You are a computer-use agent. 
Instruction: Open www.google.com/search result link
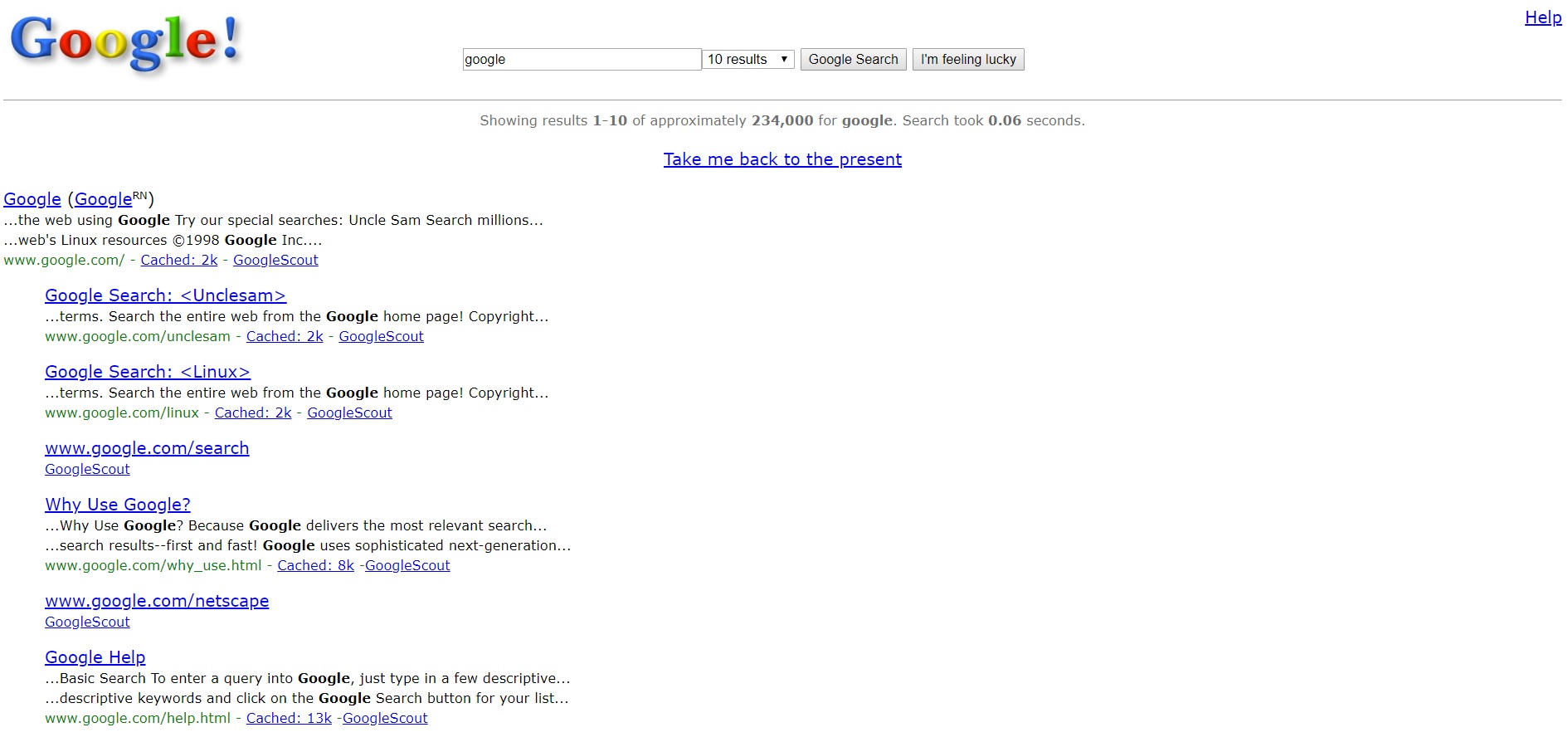[147, 448]
